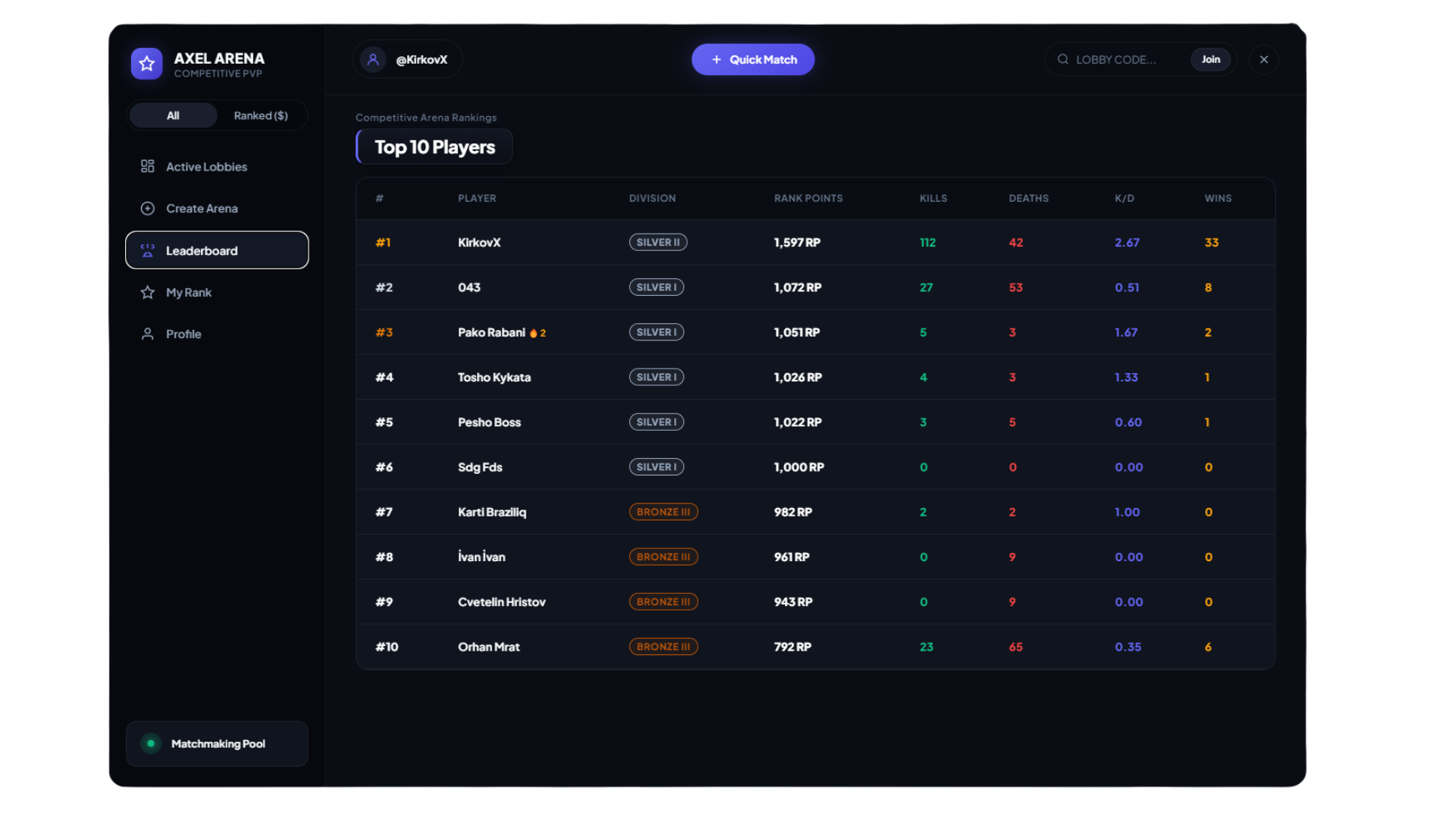The height and width of the screenshot is (819, 1456).
Task: Click the 1,597 RP value
Action: coord(797,243)
